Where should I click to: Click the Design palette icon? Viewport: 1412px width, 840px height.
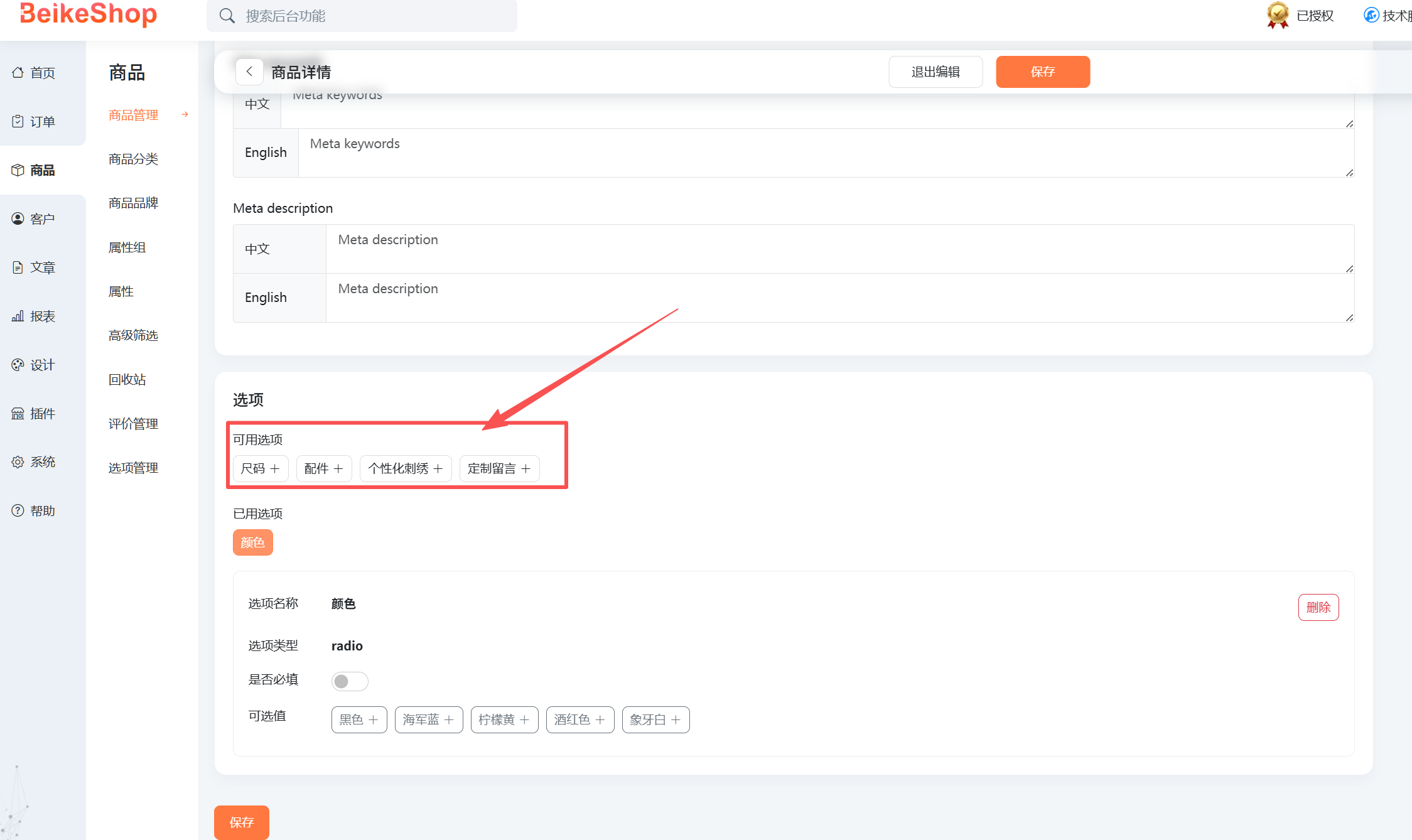tap(18, 365)
